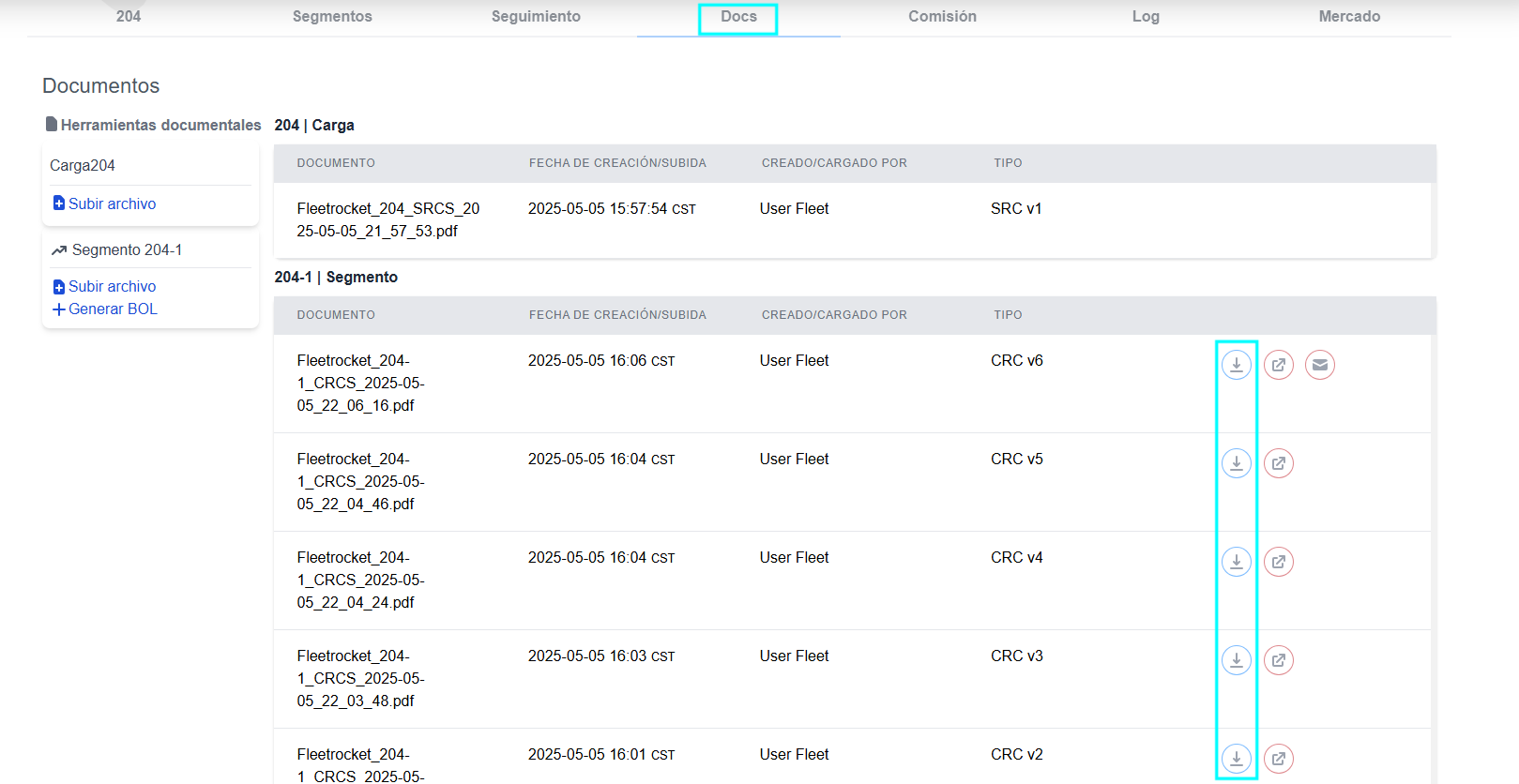
Task: Download the CRC v3 document
Action: tap(1237, 660)
